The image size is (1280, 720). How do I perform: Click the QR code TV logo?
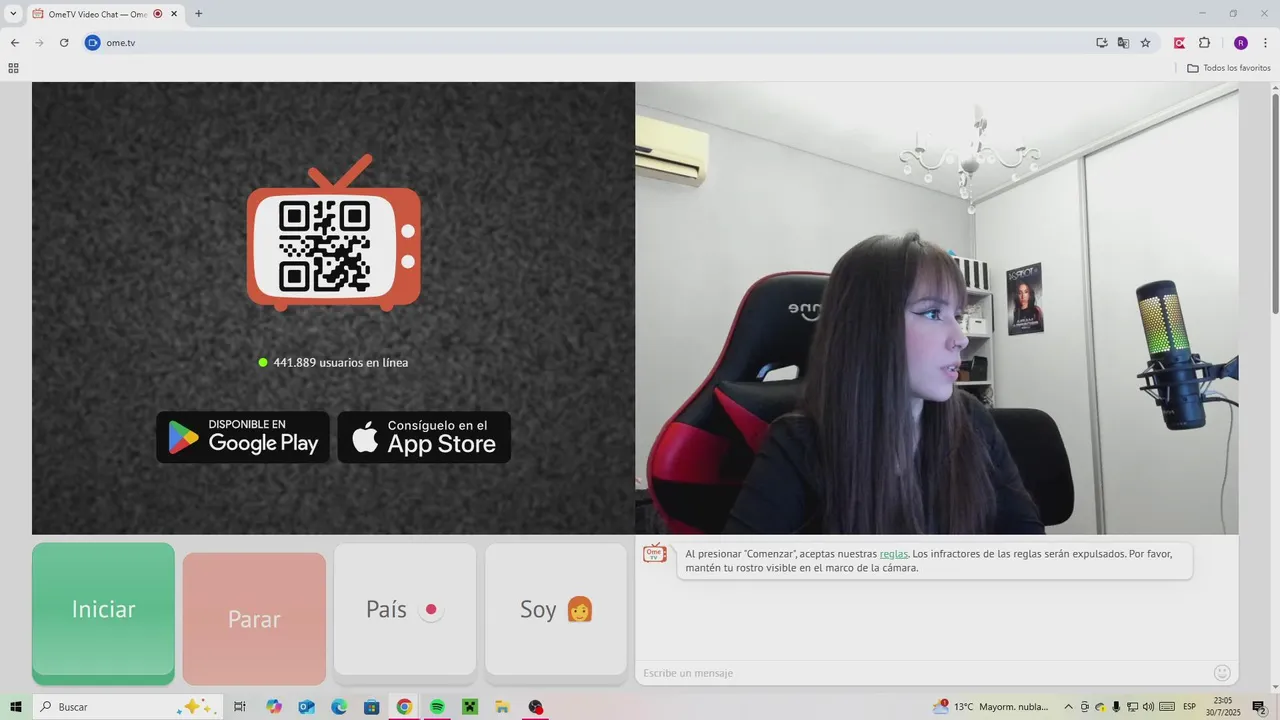pyautogui.click(x=334, y=232)
